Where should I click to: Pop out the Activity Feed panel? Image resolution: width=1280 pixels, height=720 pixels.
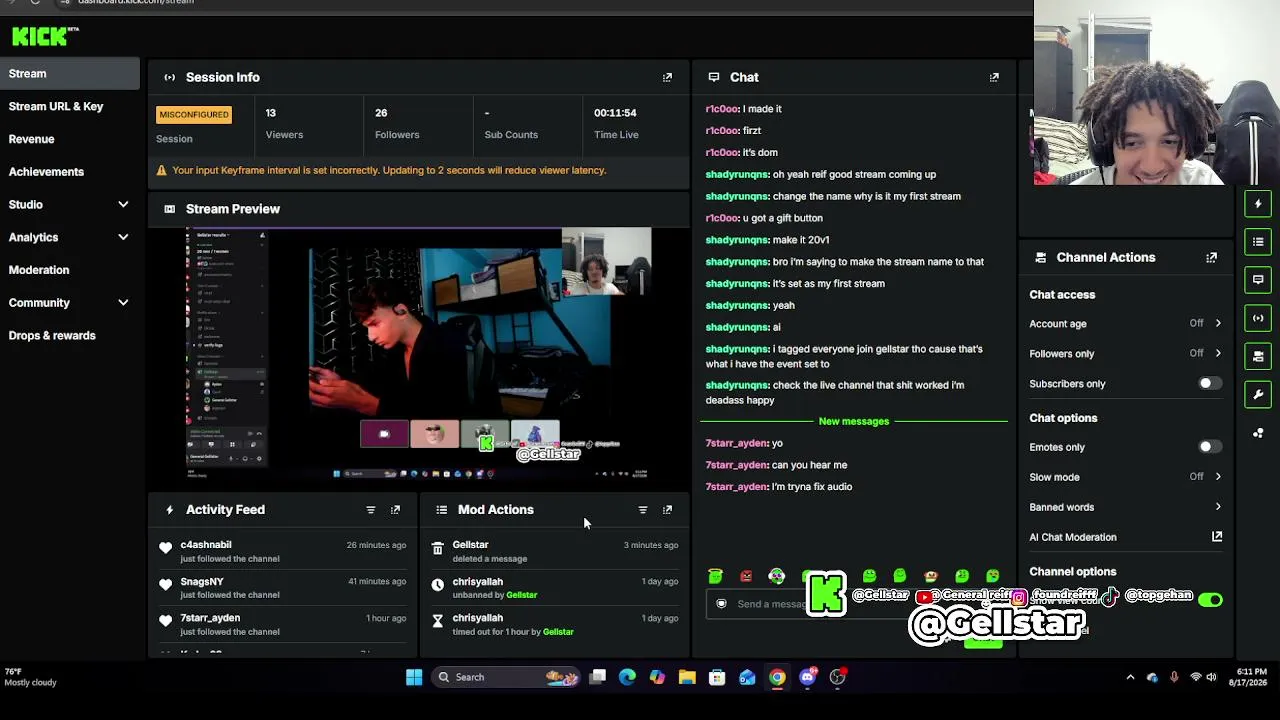[395, 510]
